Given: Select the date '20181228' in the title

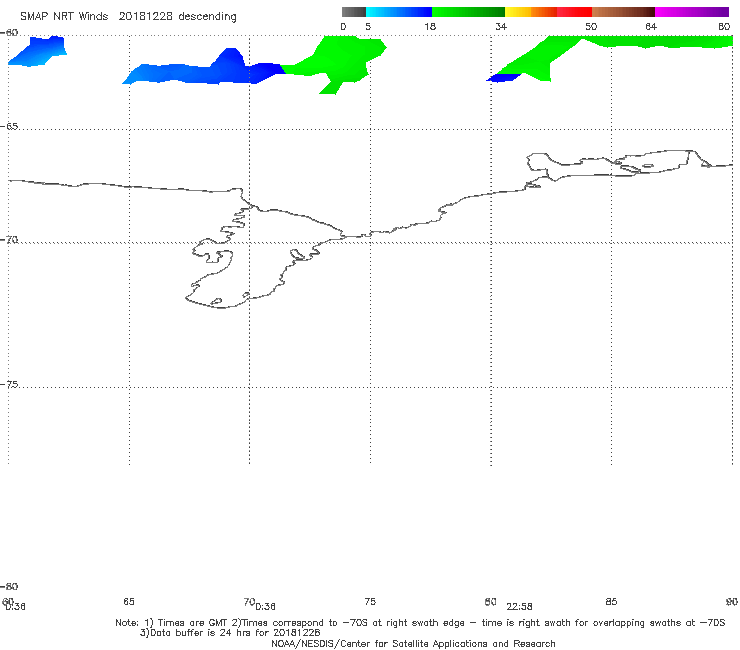Looking at the screenshot, I should coord(145,16).
